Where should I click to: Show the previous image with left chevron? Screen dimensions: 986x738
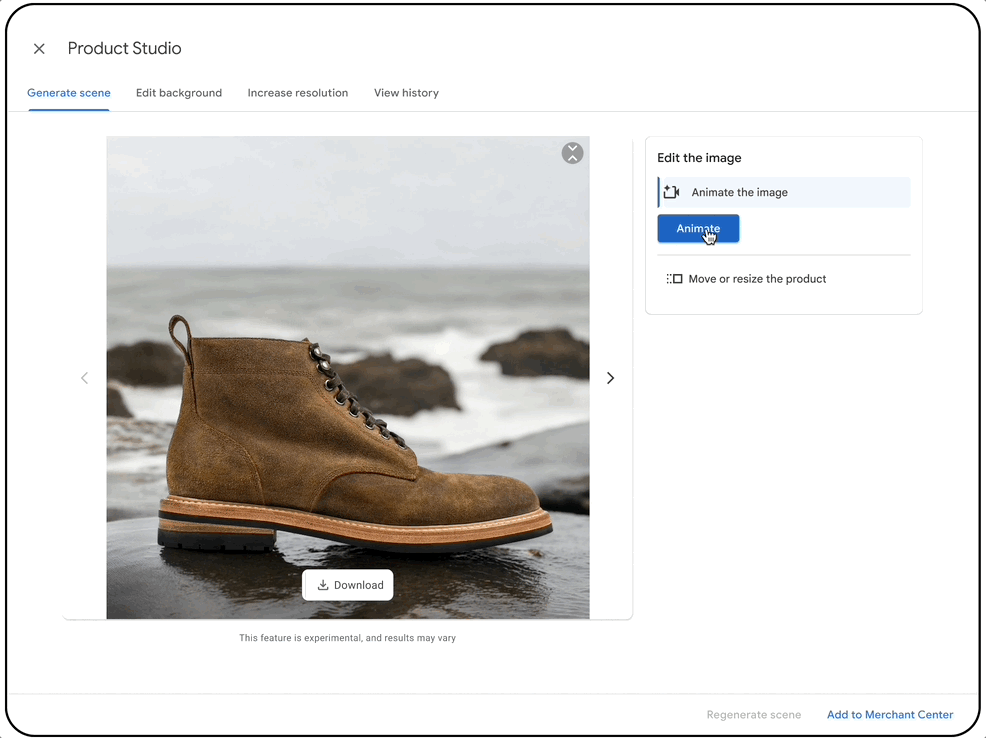[85, 377]
